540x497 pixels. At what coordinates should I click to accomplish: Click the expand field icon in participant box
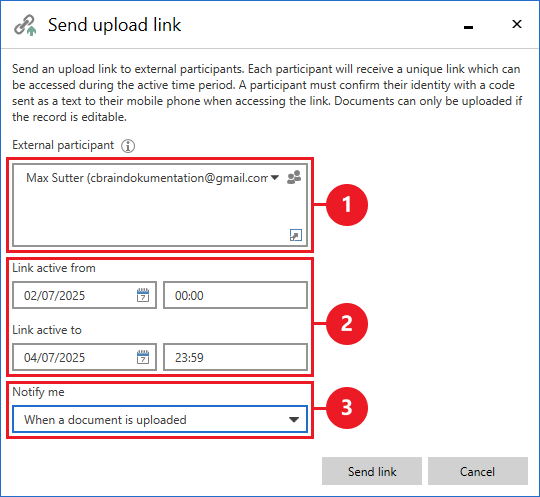coord(296,236)
